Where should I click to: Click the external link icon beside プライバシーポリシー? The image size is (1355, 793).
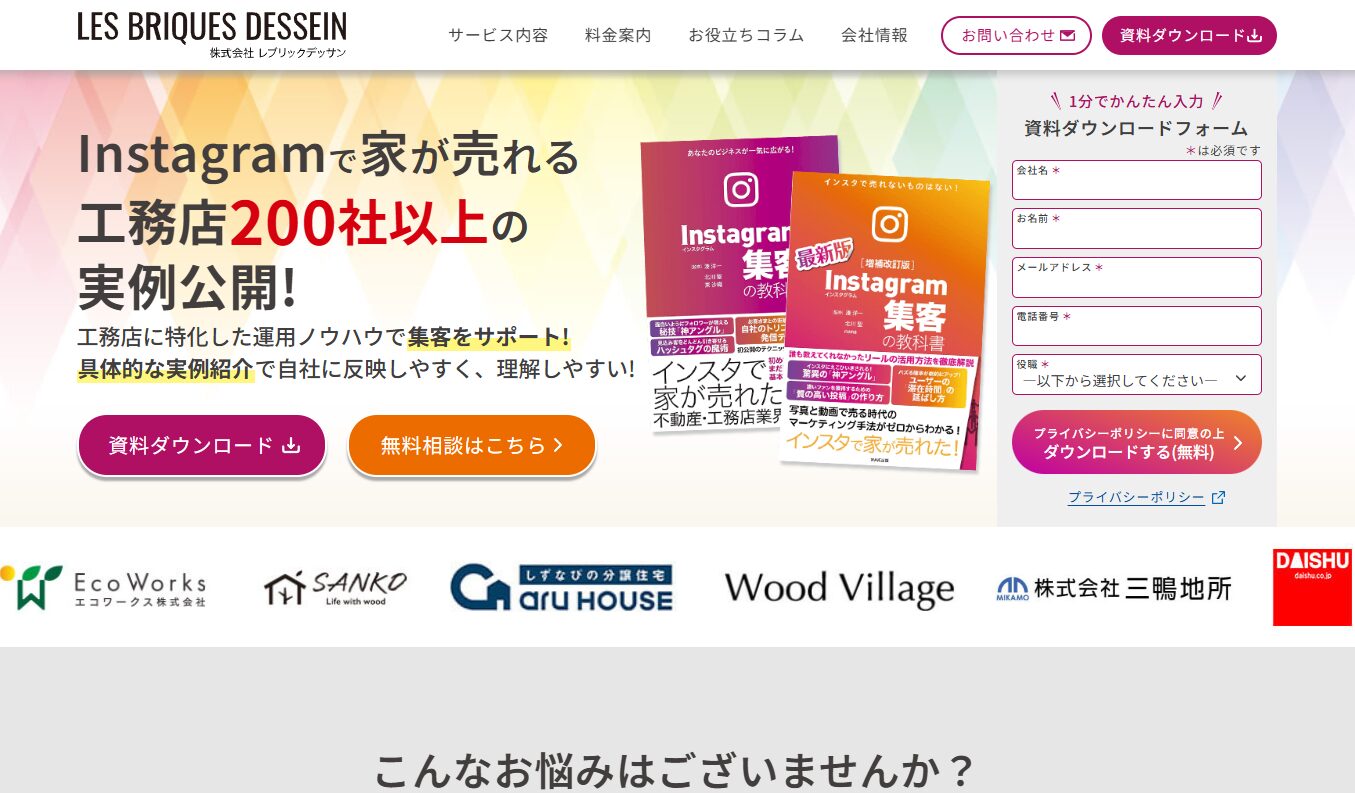coord(1218,497)
